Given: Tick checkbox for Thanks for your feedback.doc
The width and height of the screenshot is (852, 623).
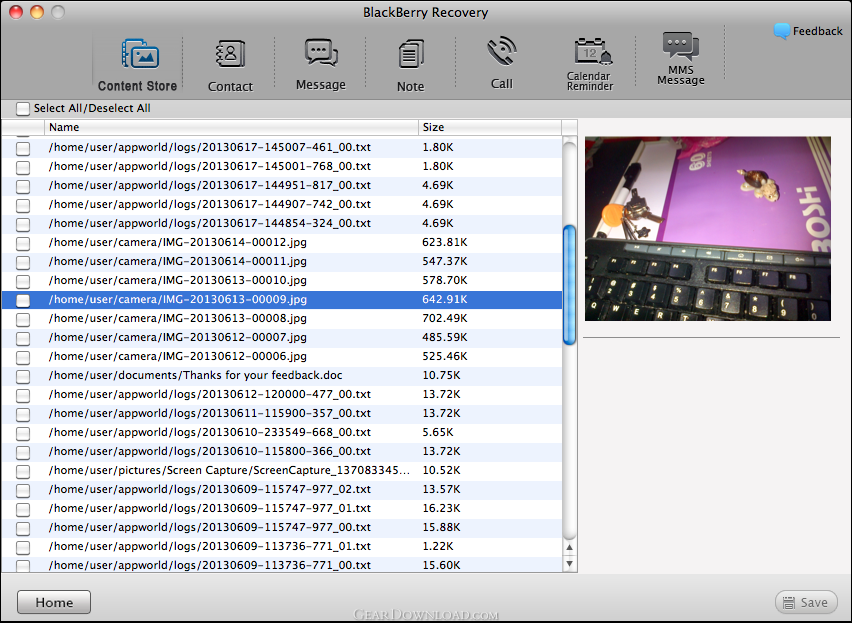Looking at the screenshot, I should [x=23, y=375].
